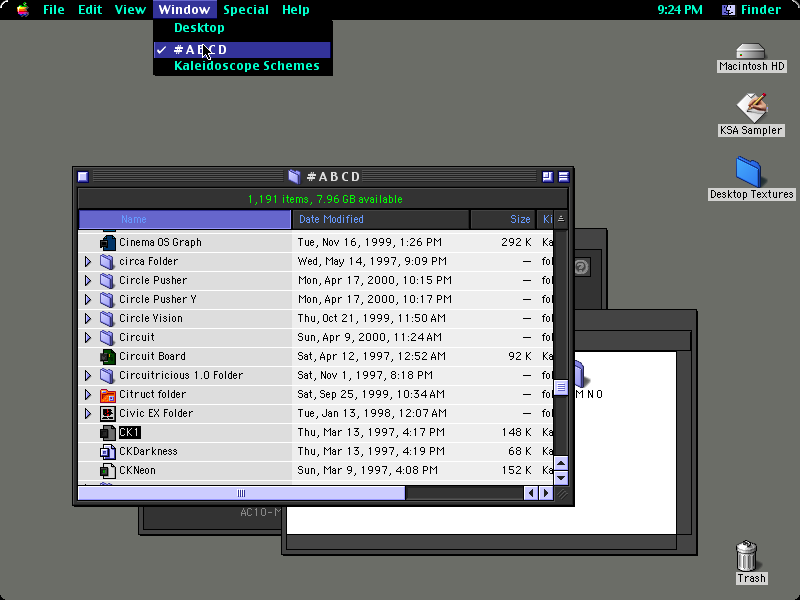Click the Finder application menu icon
The image size is (800, 600).
click(x=729, y=10)
